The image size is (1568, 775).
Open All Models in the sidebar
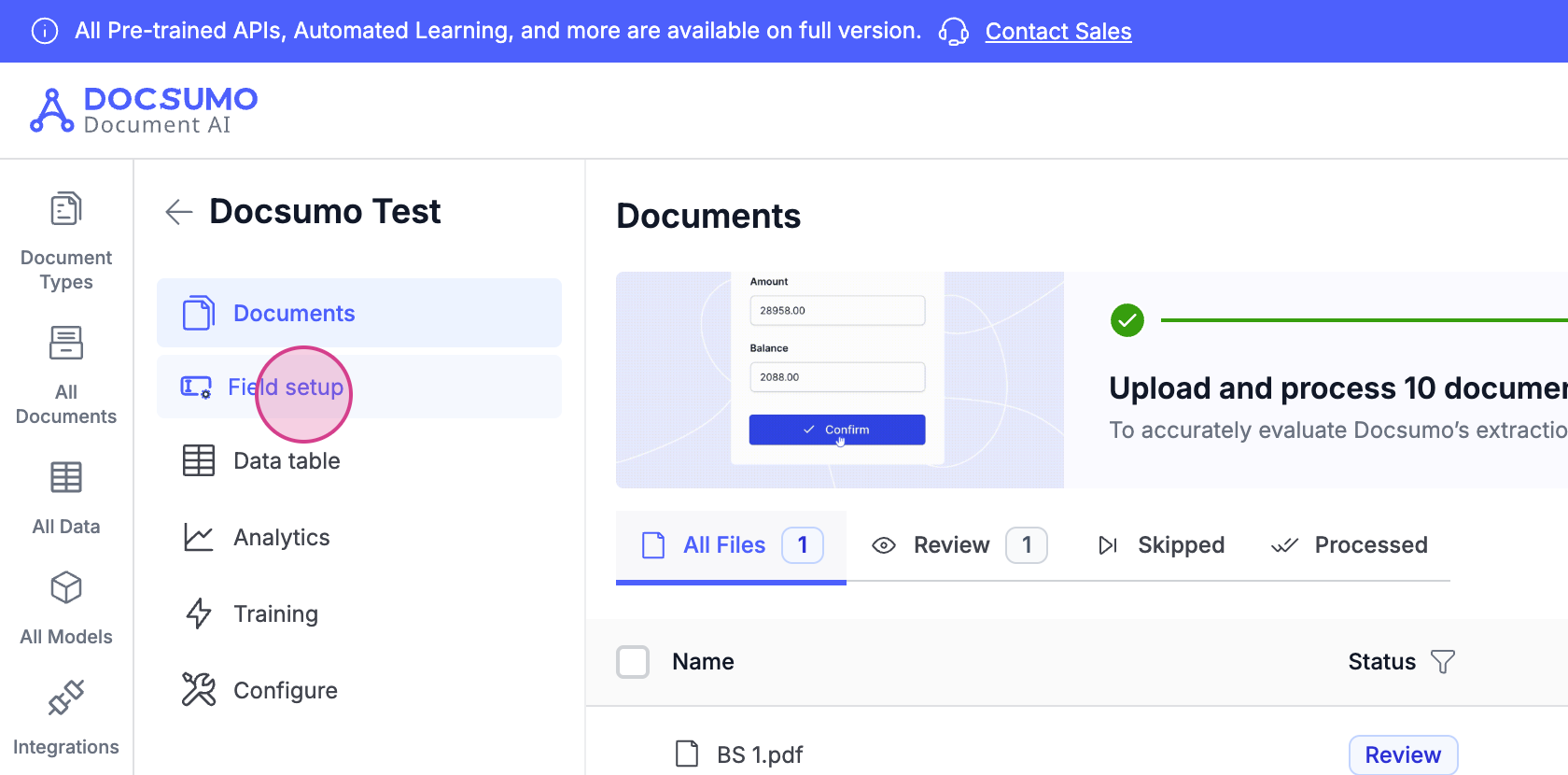(x=66, y=609)
